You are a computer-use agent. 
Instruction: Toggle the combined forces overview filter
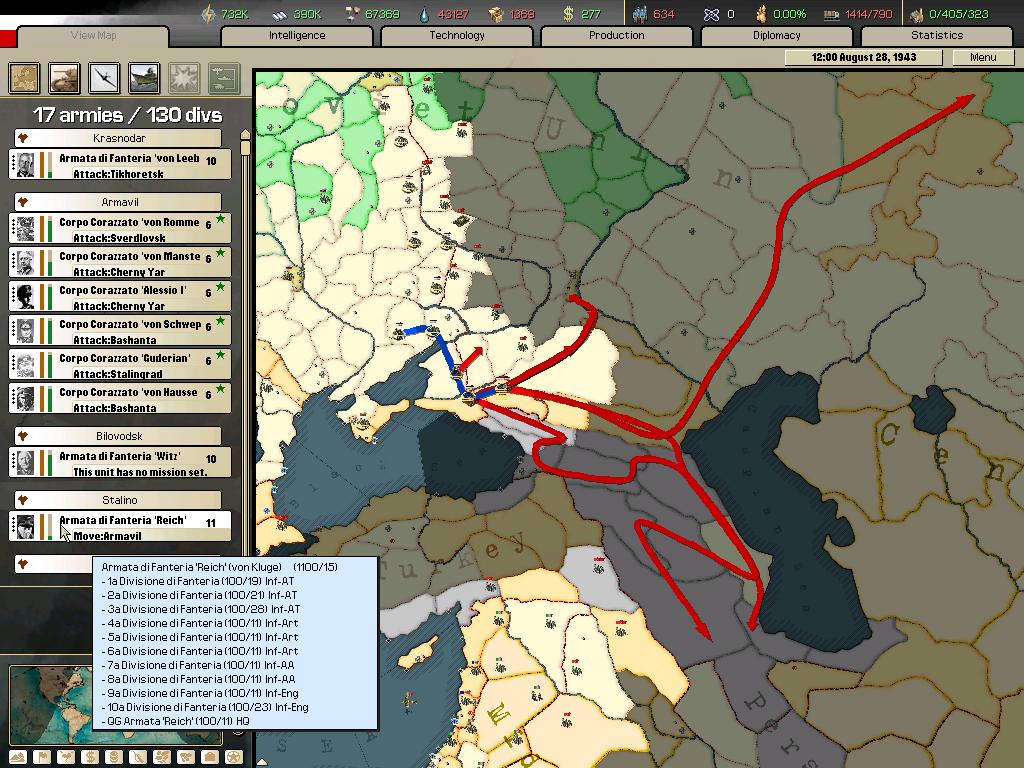[x=224, y=77]
